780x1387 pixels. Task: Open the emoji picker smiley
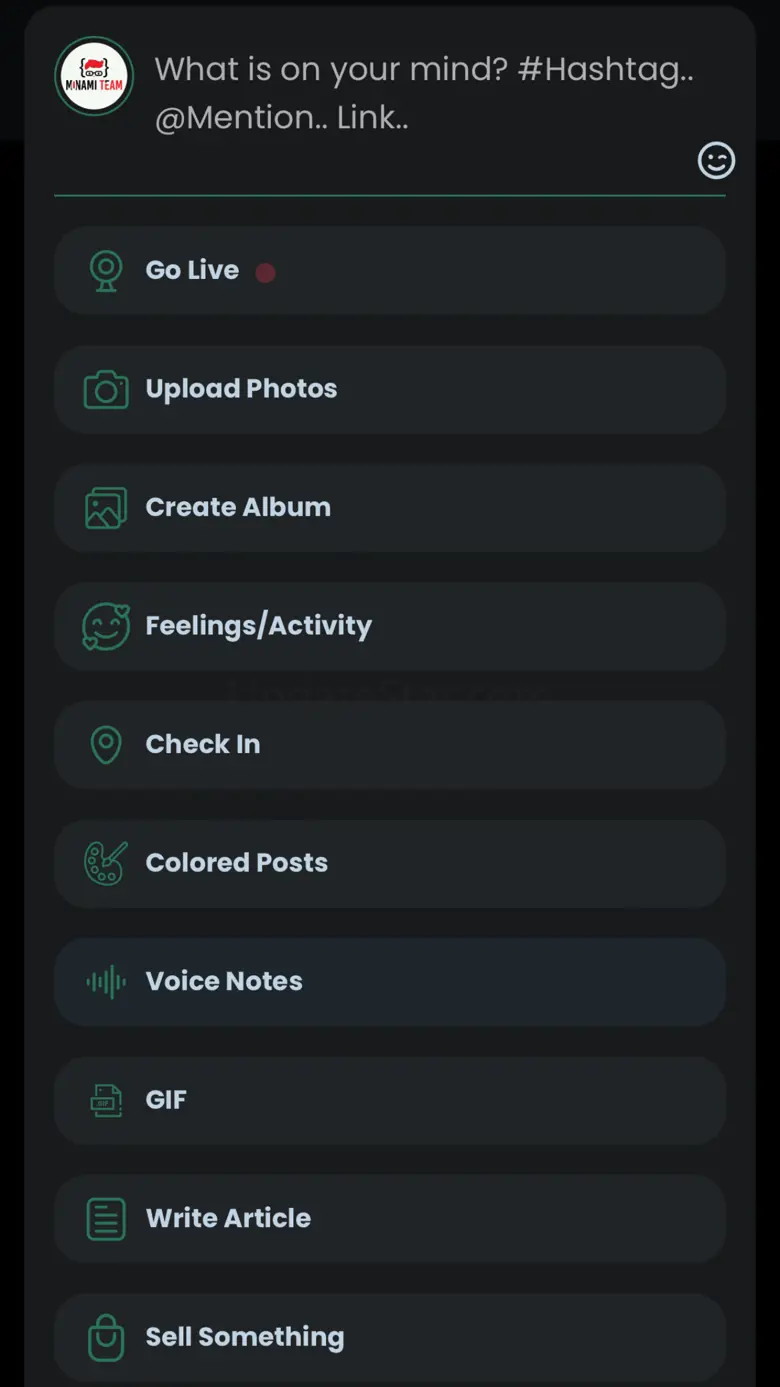[716, 161]
